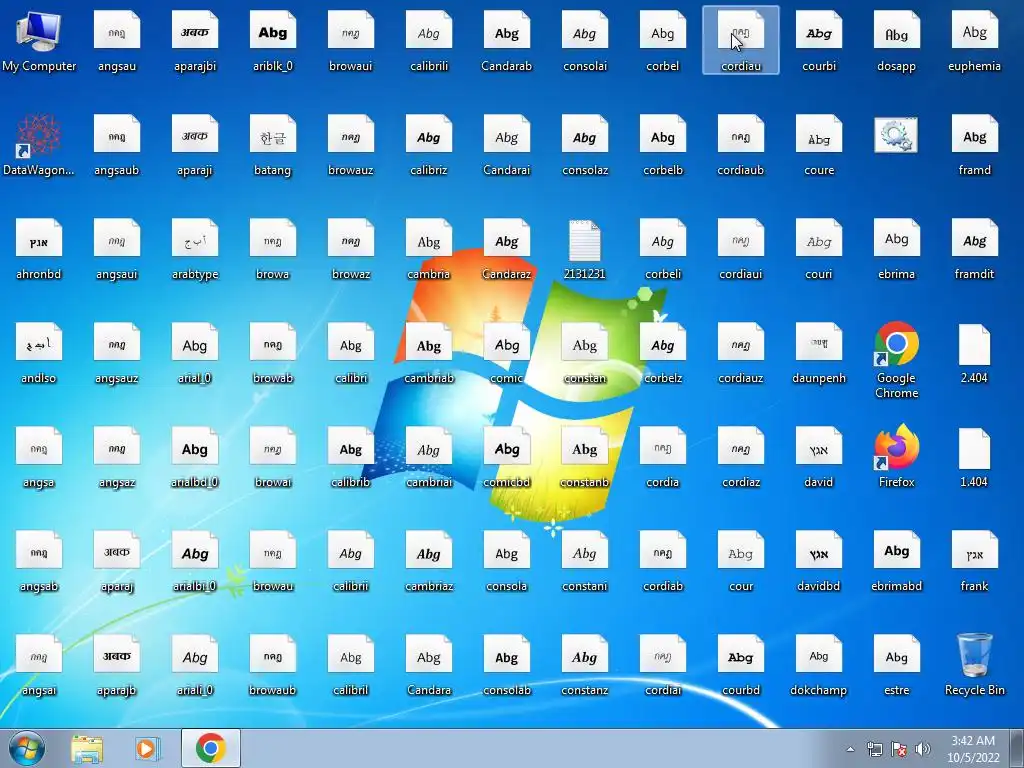This screenshot has width=1024, height=768.
Task: Select the corbelz font file
Action: [x=662, y=353]
